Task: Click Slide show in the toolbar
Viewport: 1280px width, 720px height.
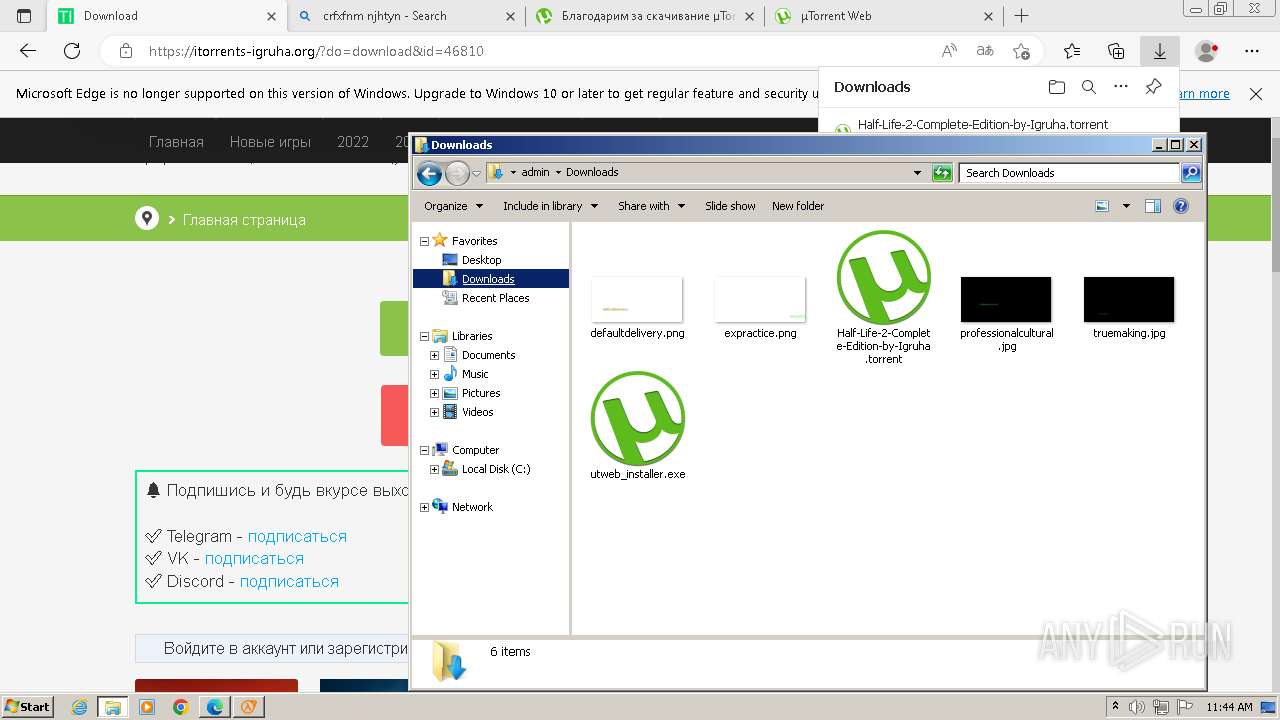Action: point(730,206)
